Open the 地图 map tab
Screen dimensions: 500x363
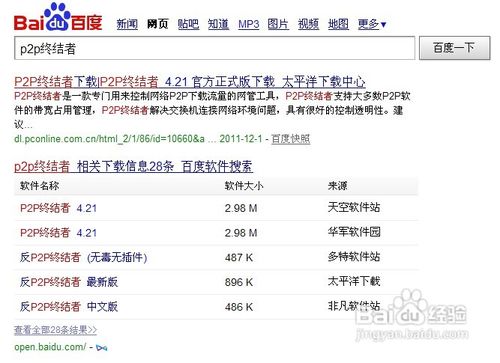tap(338, 24)
